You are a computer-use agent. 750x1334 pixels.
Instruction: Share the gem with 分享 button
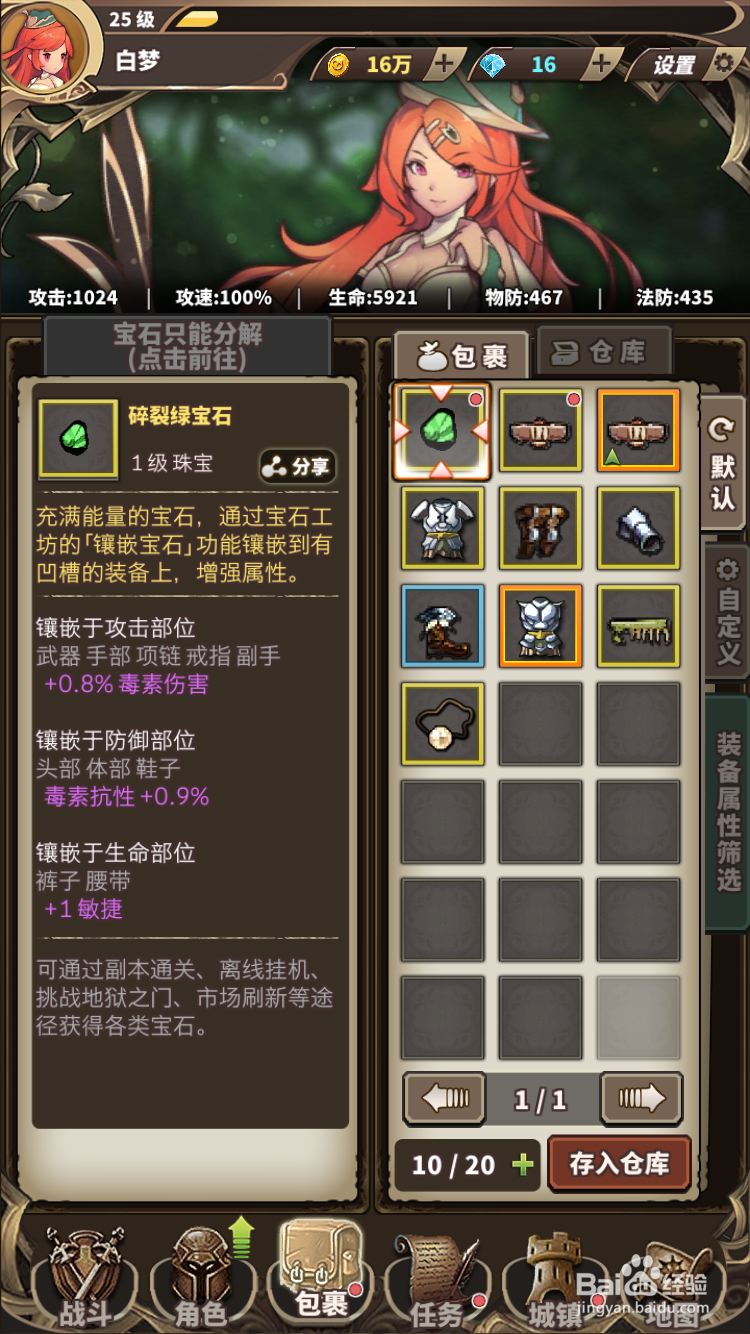(x=297, y=466)
